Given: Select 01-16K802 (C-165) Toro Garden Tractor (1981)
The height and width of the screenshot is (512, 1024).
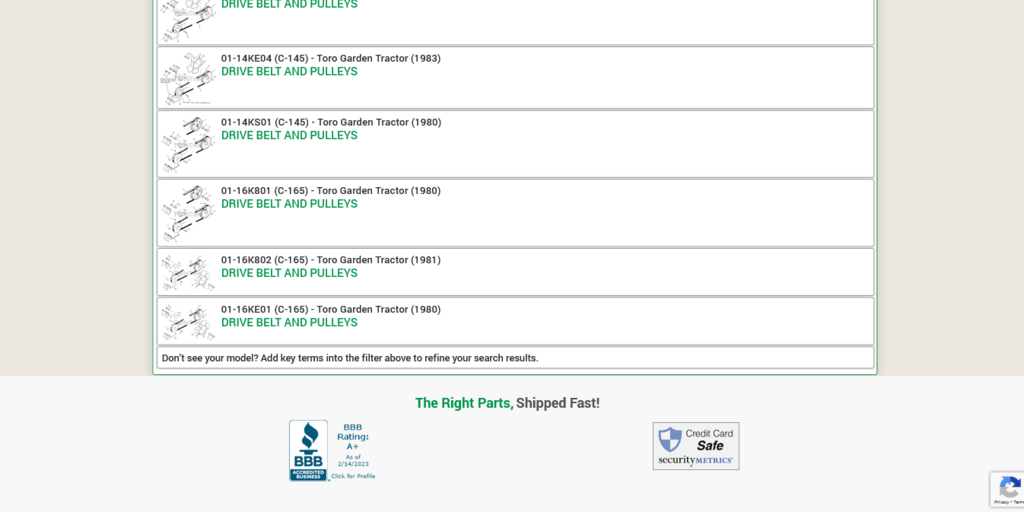Looking at the screenshot, I should tap(330, 260).
